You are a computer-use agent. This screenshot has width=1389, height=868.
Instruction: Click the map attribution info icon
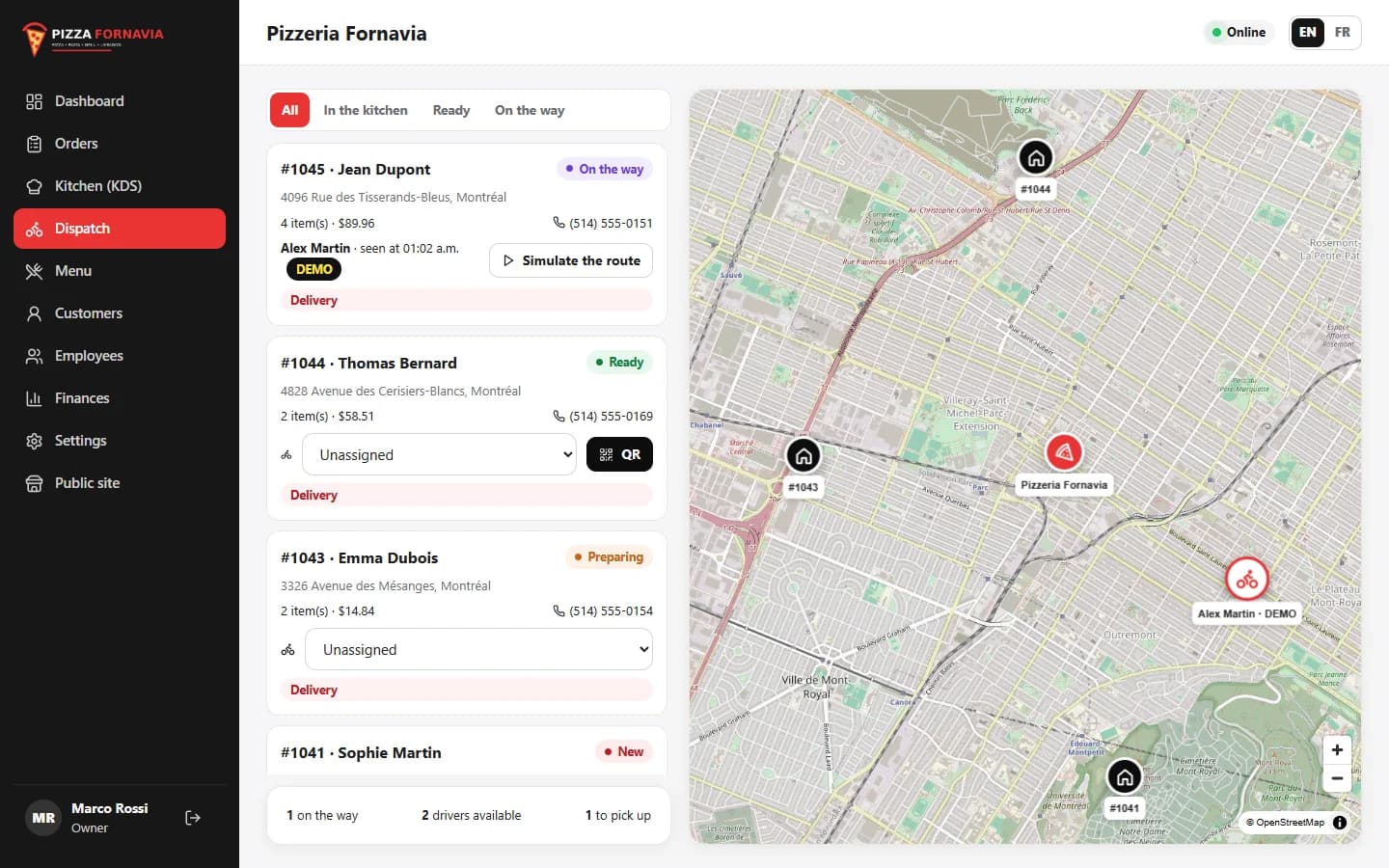pyautogui.click(x=1340, y=823)
